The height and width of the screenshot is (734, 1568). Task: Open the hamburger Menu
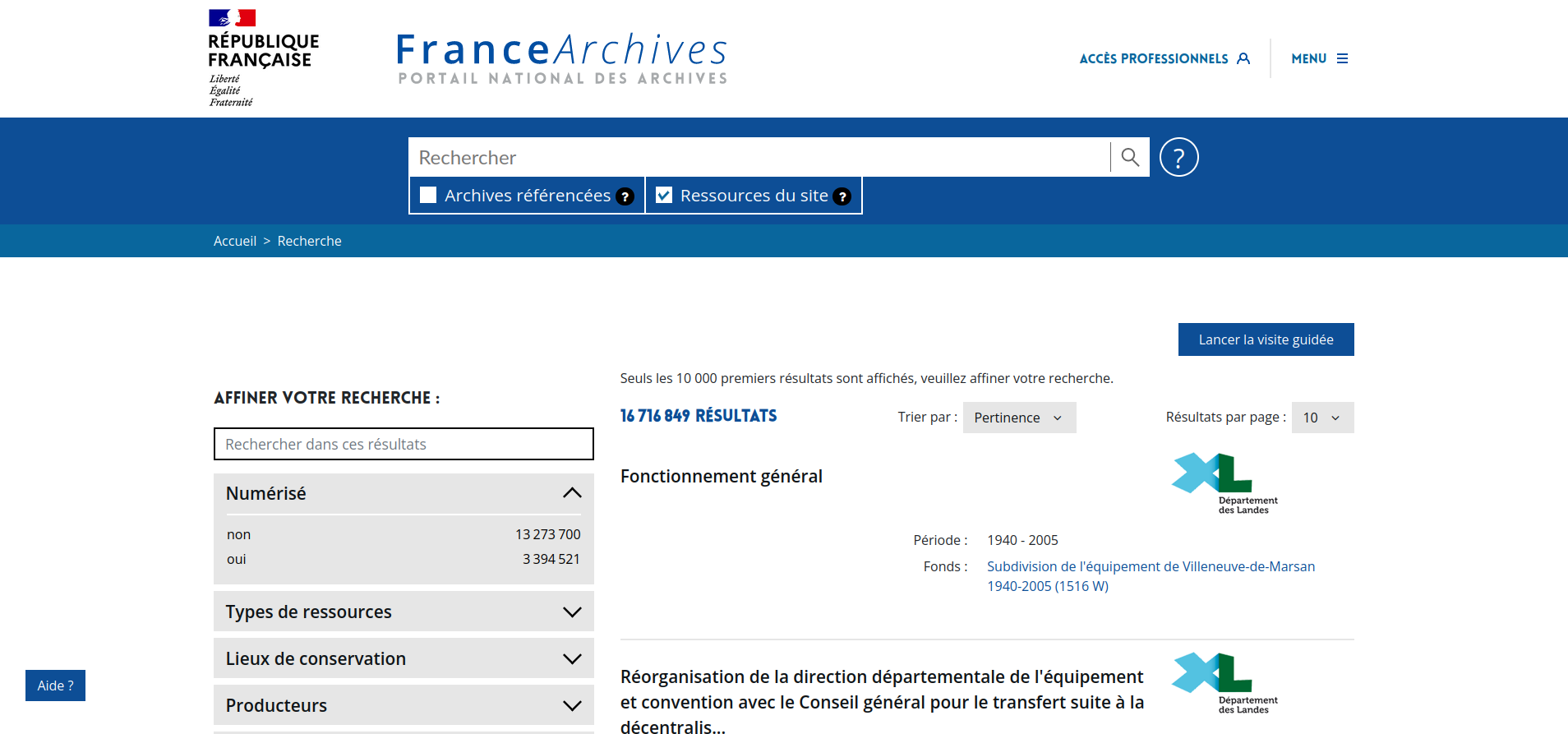coord(1320,58)
